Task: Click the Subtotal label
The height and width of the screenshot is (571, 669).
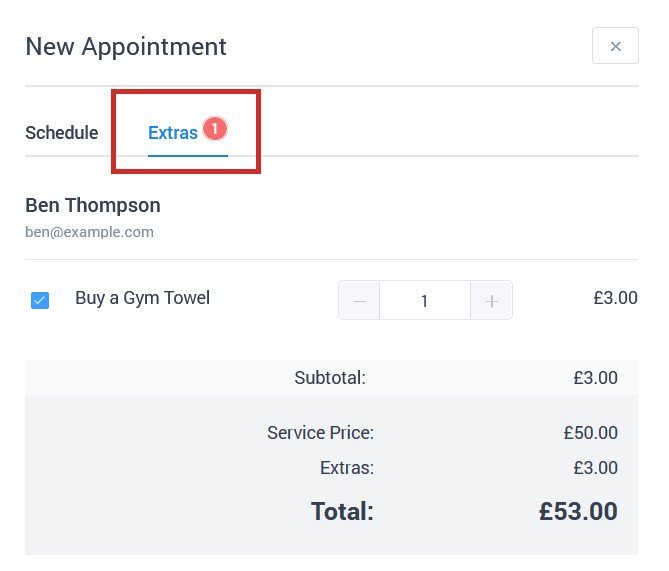Action: tap(330, 378)
